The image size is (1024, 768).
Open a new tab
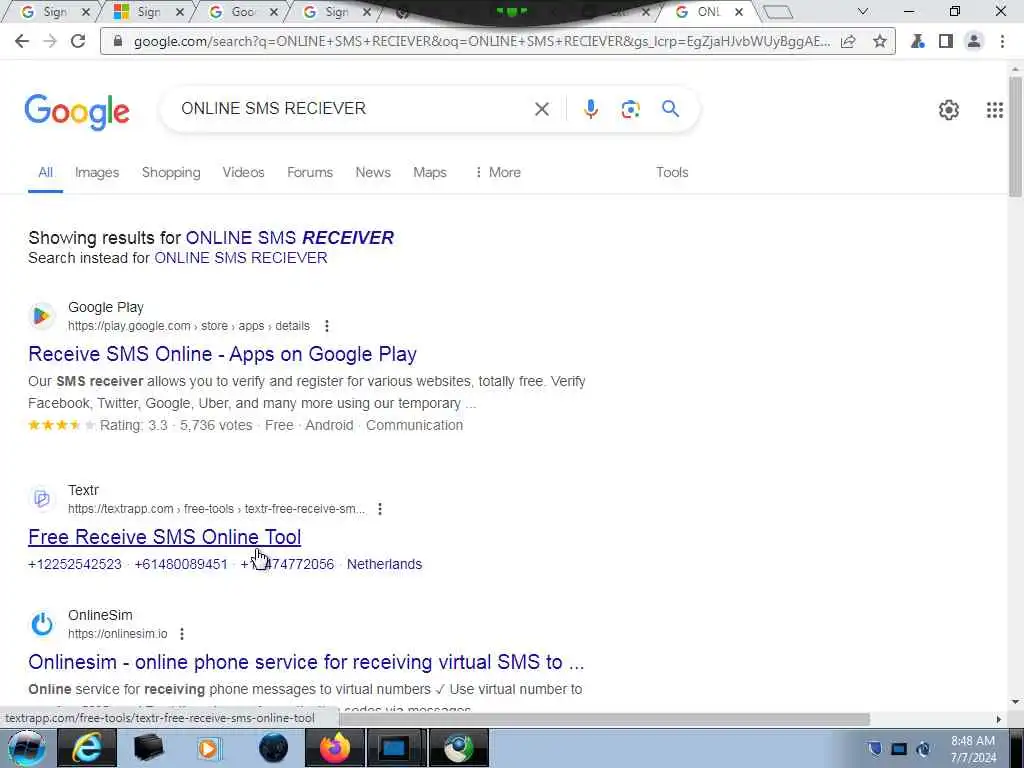point(778,12)
